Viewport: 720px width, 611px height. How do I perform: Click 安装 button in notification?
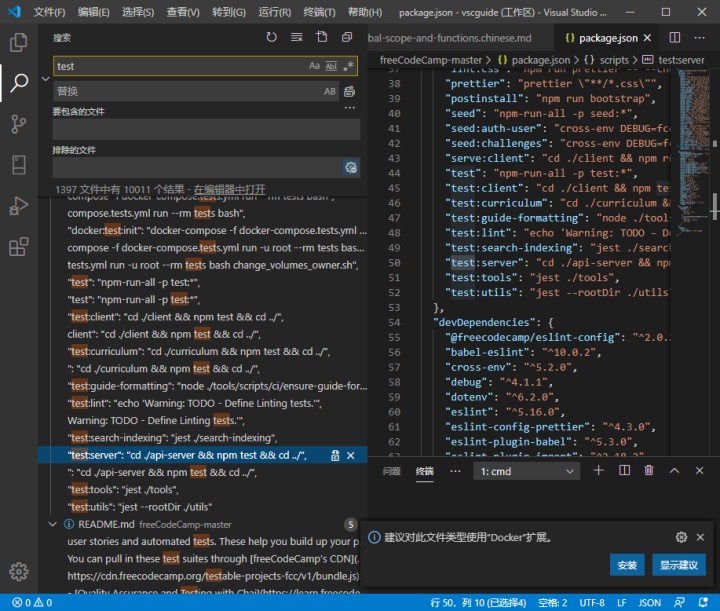(x=627, y=565)
